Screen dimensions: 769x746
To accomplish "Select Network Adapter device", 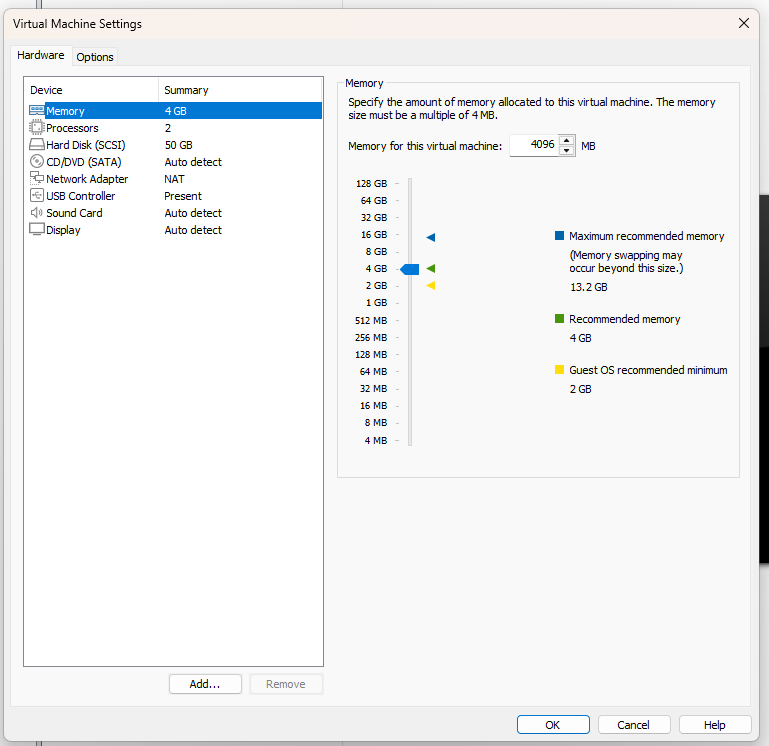I will [175, 179].
